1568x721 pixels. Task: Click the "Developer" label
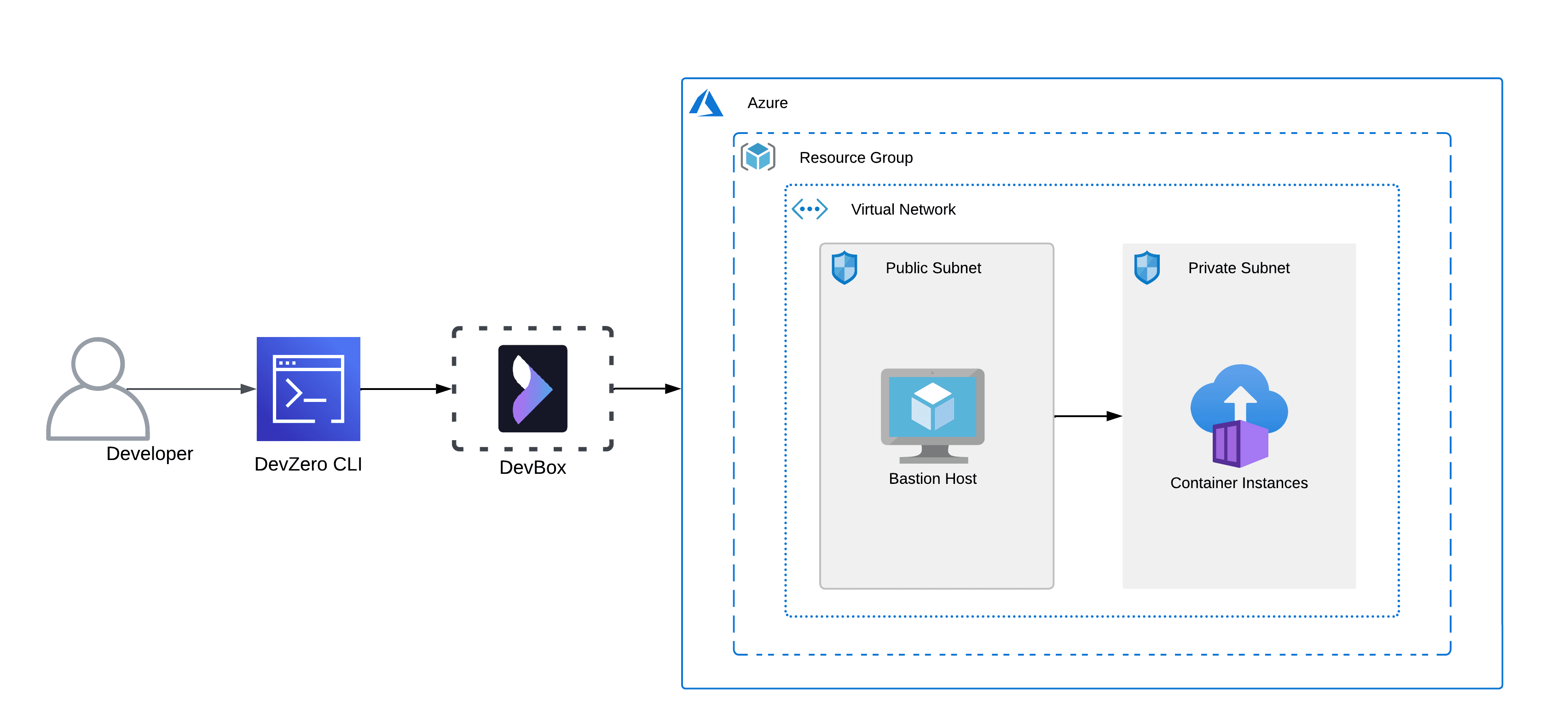click(149, 454)
